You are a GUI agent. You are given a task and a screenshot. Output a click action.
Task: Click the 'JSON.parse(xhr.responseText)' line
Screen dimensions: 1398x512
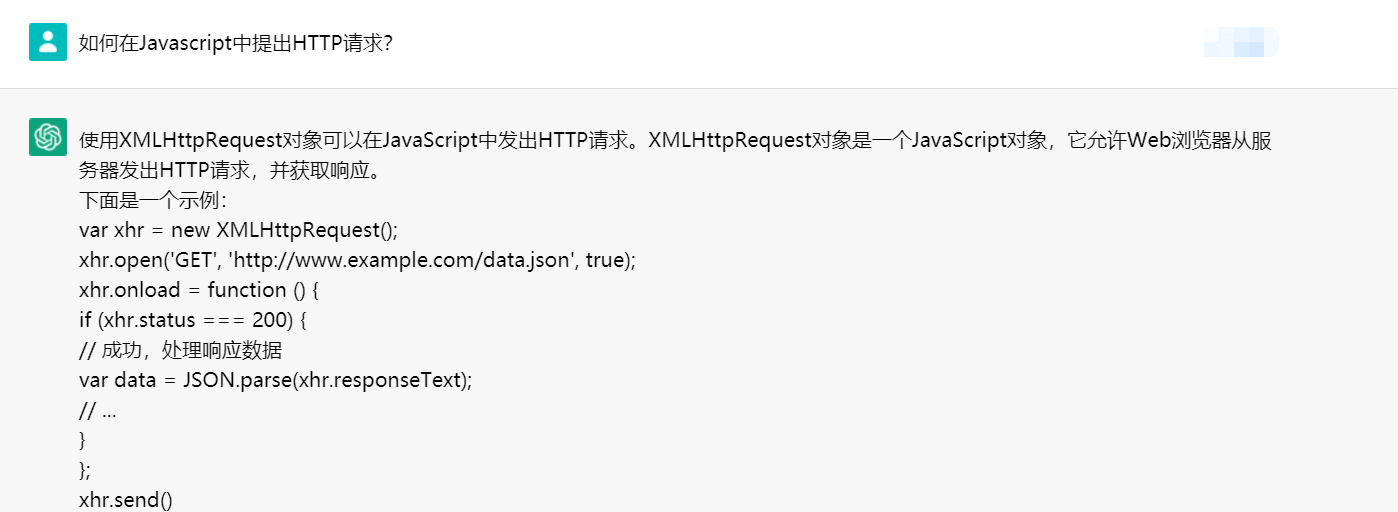(x=327, y=380)
